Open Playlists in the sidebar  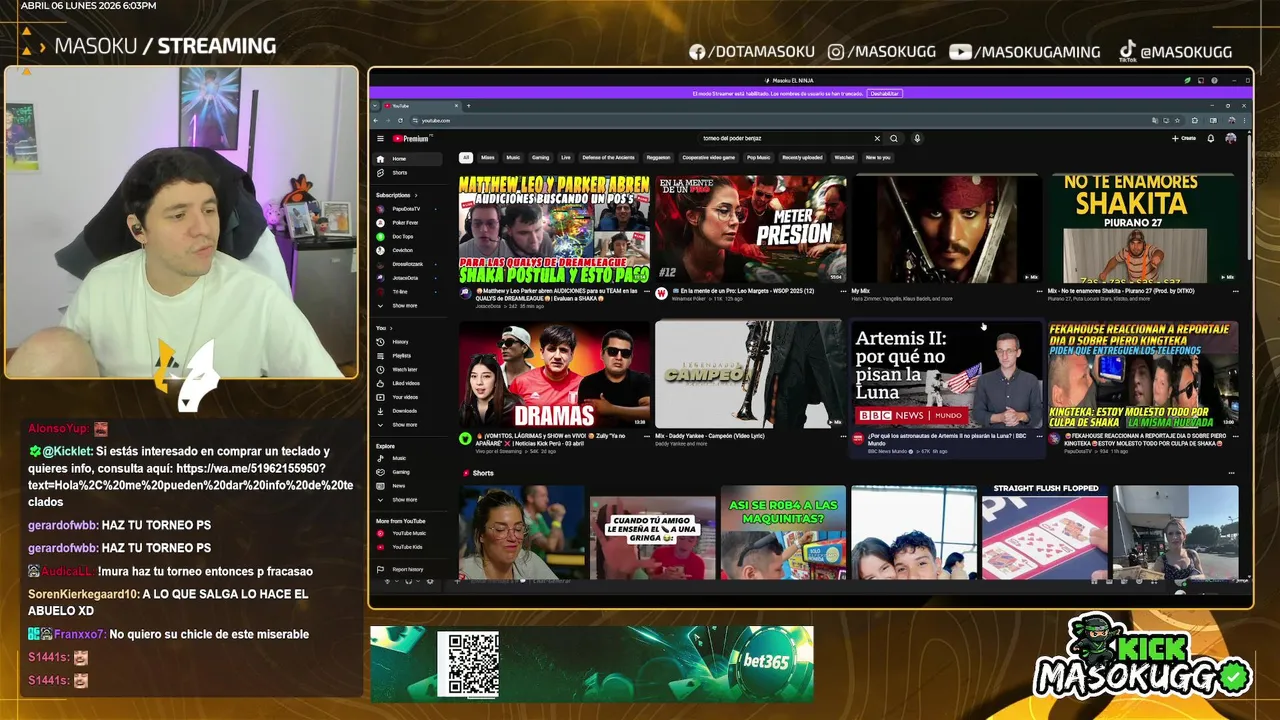(x=407, y=356)
